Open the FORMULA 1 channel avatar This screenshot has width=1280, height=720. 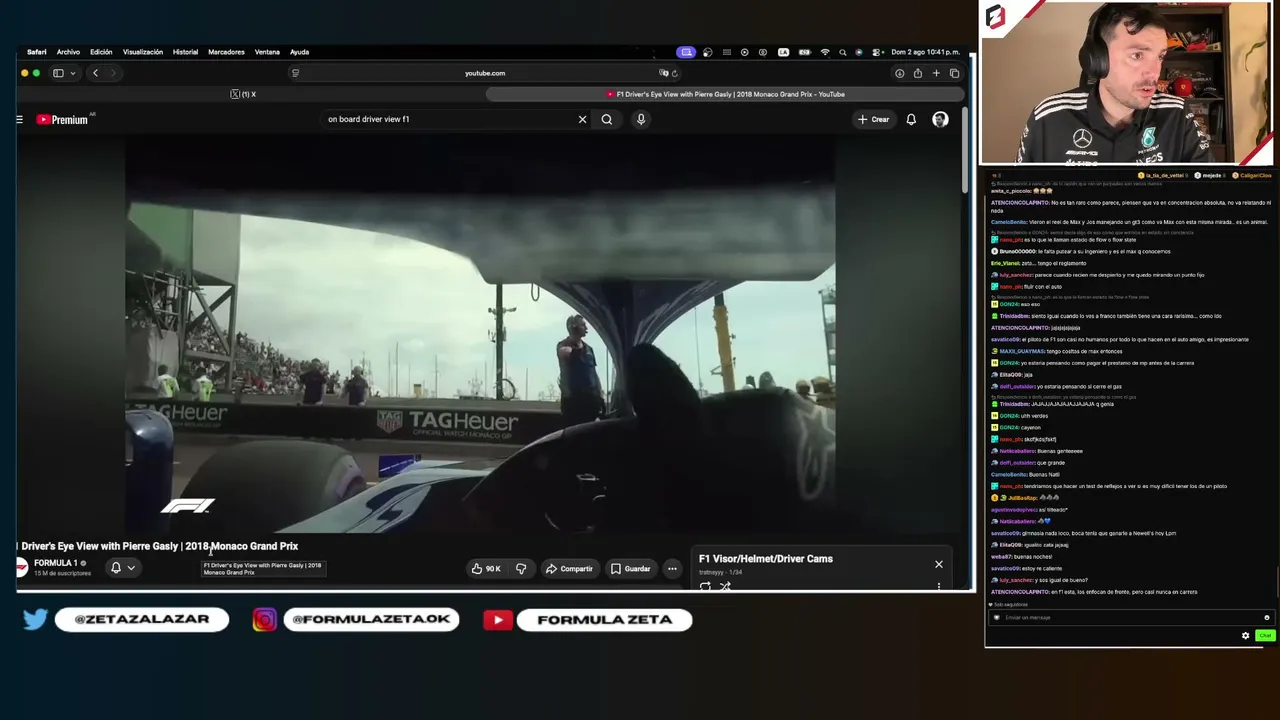(x=21, y=567)
